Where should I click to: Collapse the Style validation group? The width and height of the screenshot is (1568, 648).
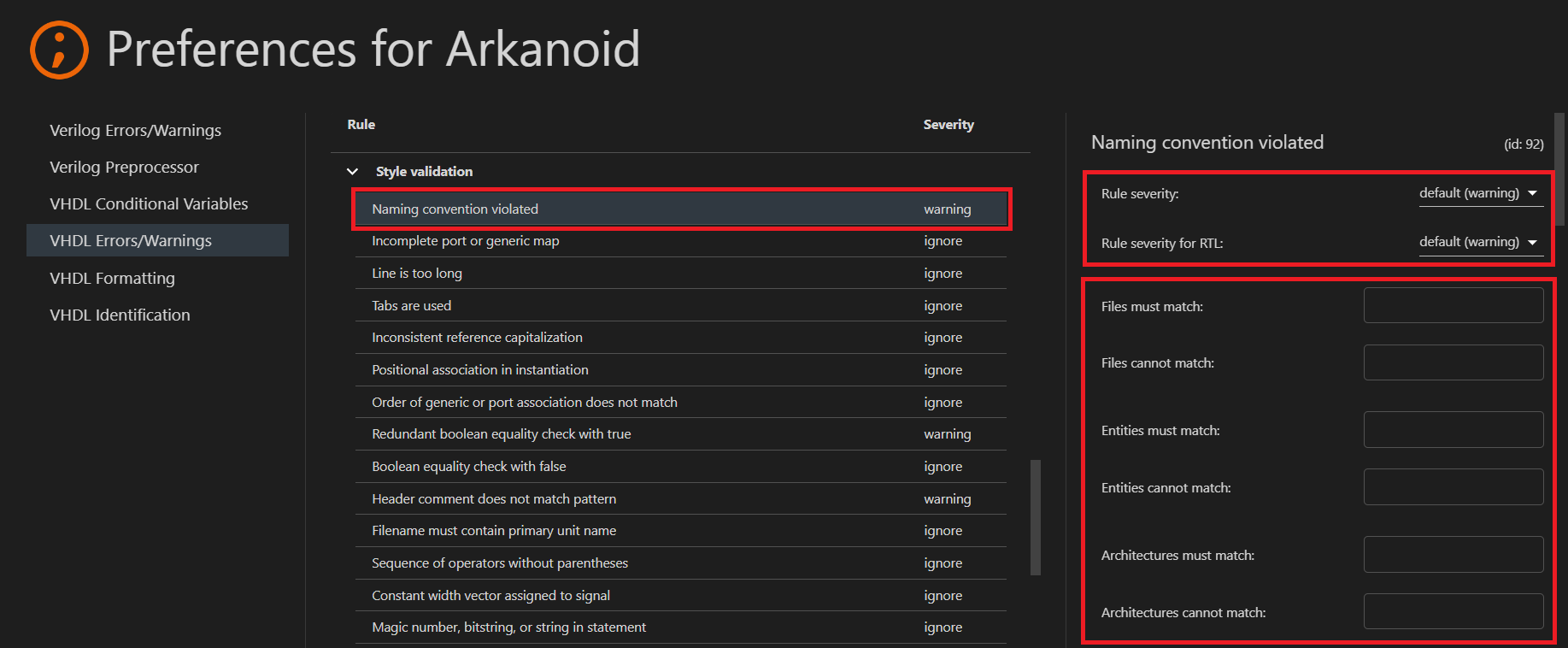click(352, 172)
